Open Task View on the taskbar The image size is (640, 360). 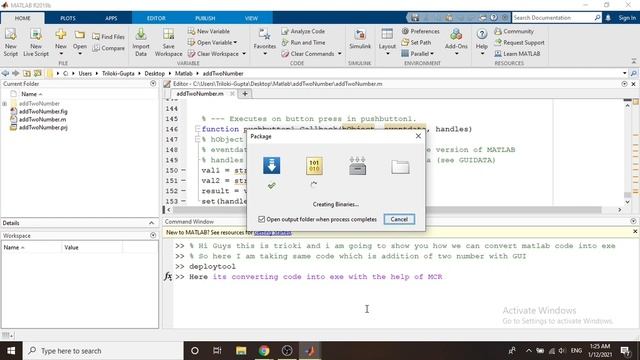pos(218,351)
